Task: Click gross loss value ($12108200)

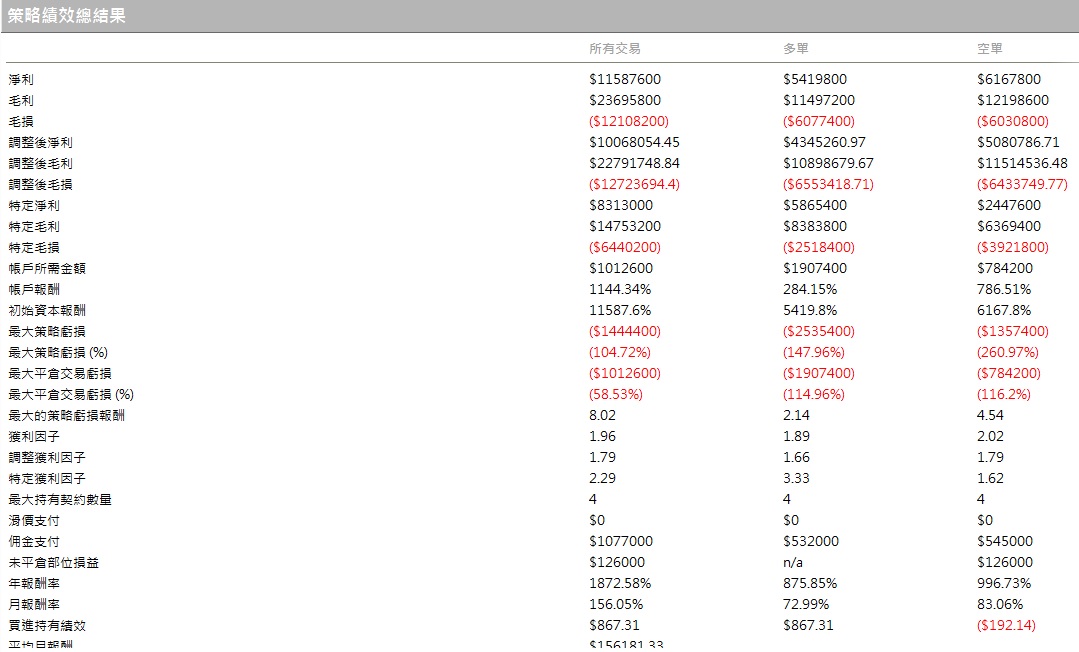Action: pyautogui.click(x=629, y=121)
